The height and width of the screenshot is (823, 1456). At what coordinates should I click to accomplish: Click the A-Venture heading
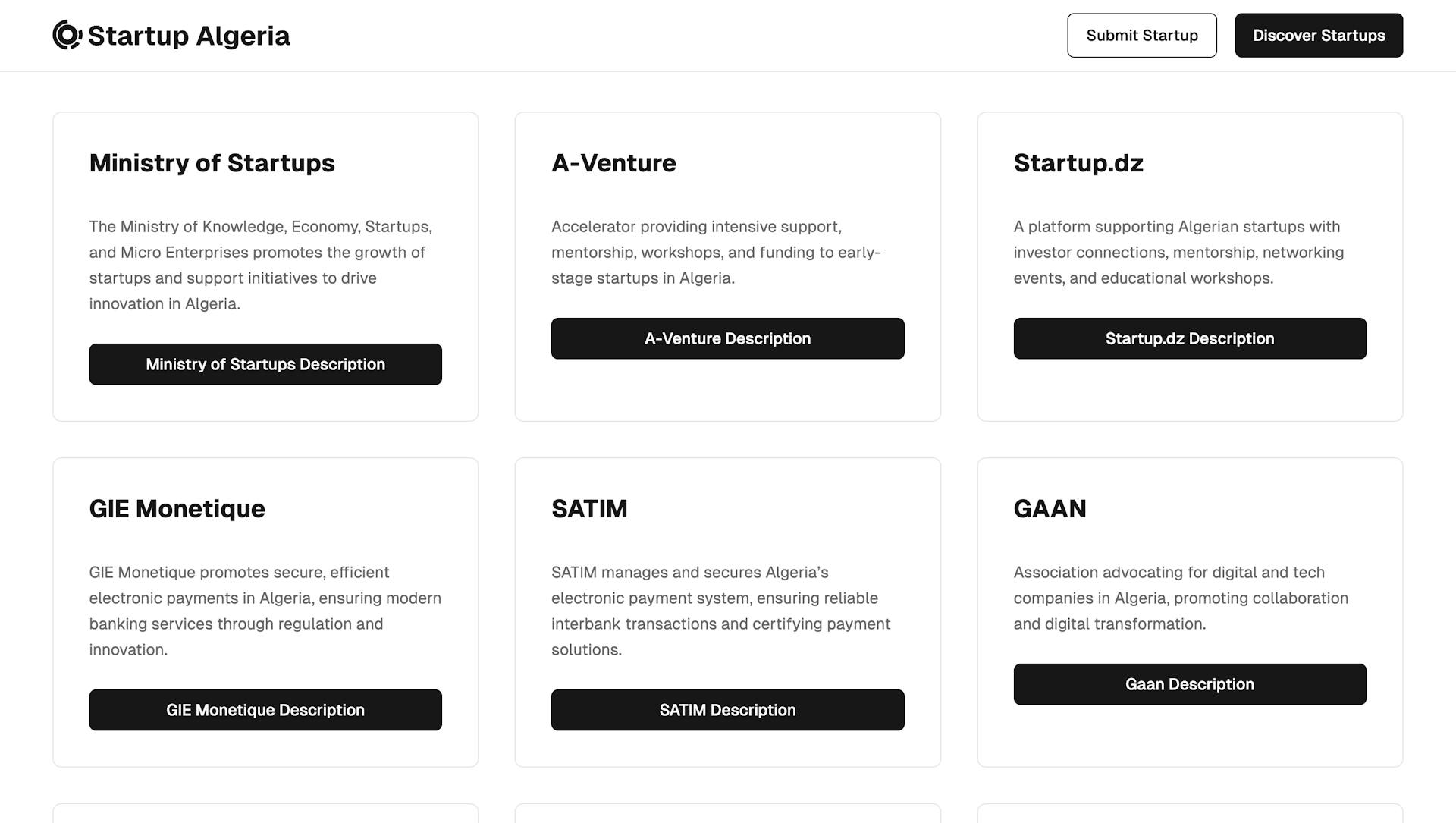pyautogui.click(x=613, y=163)
